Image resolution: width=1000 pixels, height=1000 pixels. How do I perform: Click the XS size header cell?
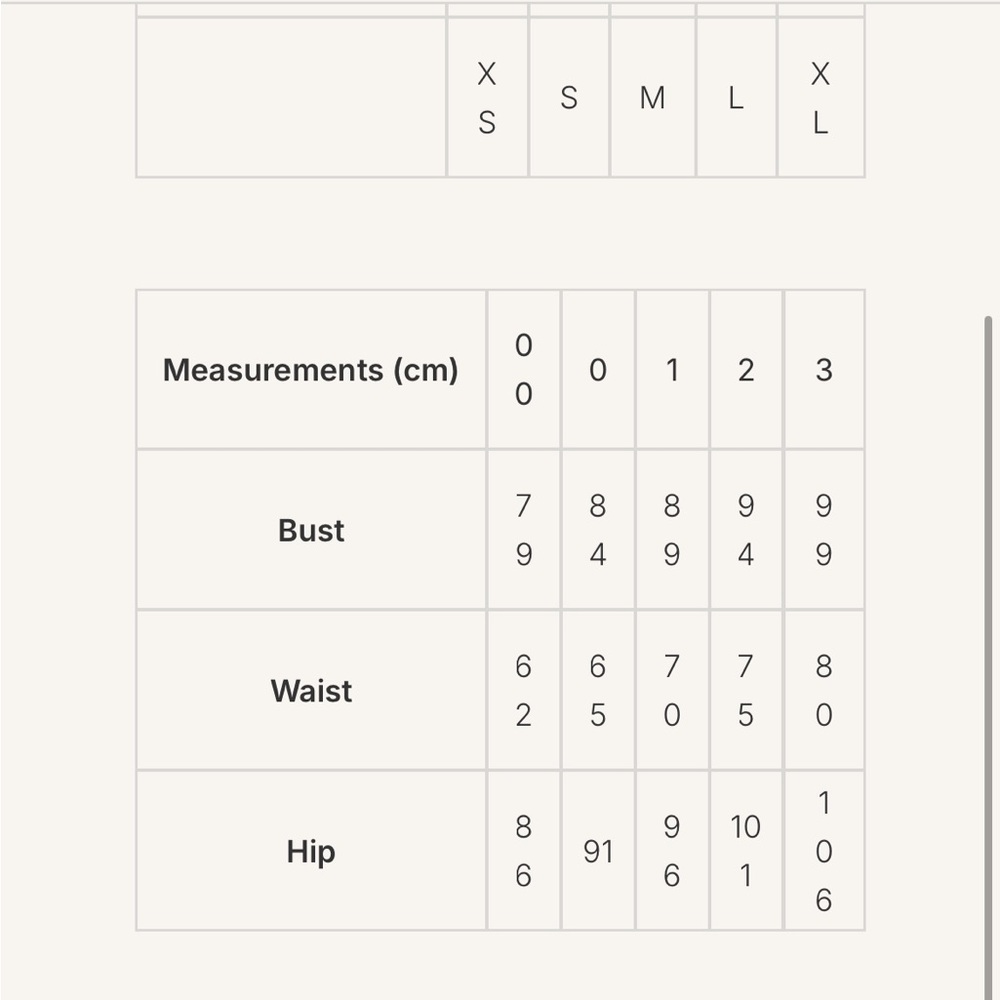487,98
